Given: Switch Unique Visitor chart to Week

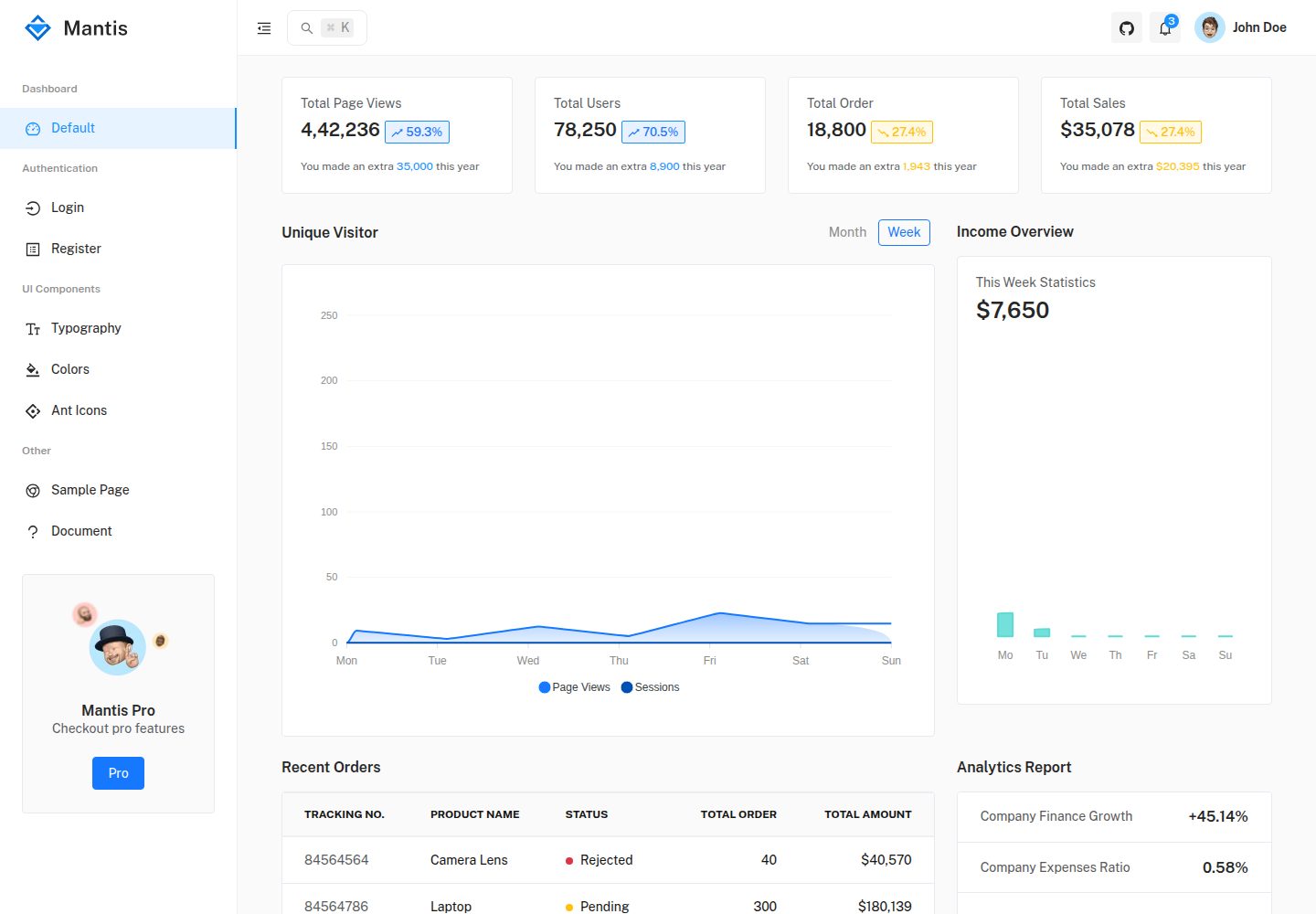Looking at the screenshot, I should pos(904,232).
